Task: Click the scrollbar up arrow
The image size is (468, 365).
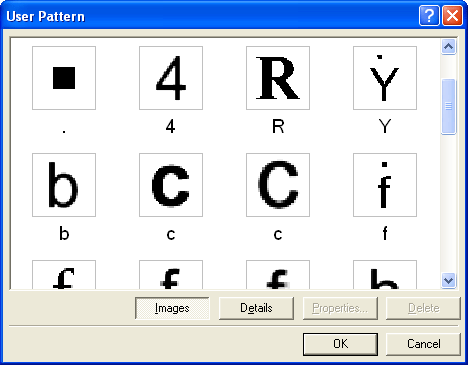Action: [449, 47]
